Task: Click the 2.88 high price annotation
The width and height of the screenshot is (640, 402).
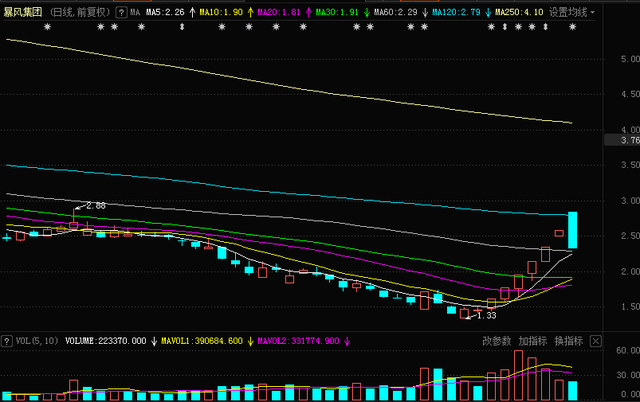Action: [x=96, y=206]
